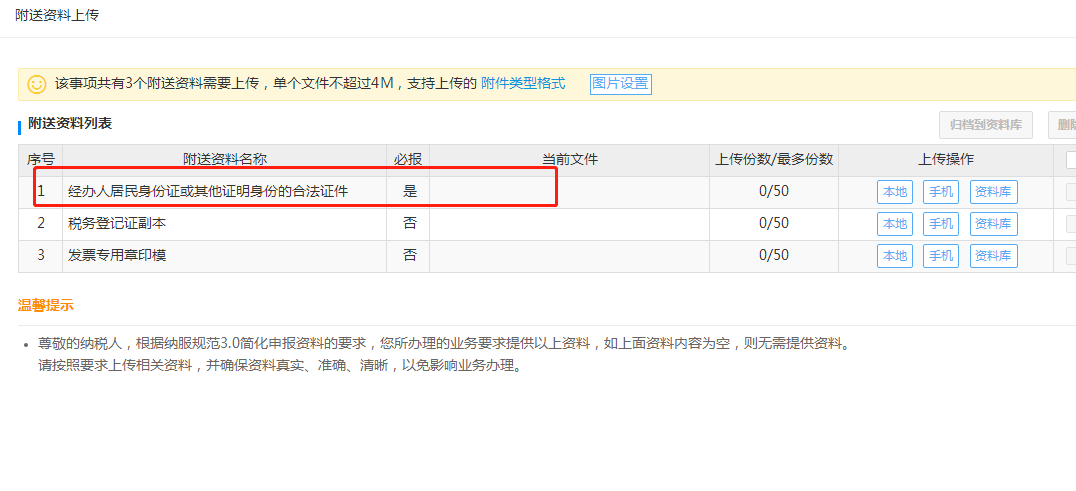Image resolution: width=1076 pixels, height=491 pixels.
Task: Choose 资料库 for the 经办人居民身份证 row
Action: coord(993,192)
